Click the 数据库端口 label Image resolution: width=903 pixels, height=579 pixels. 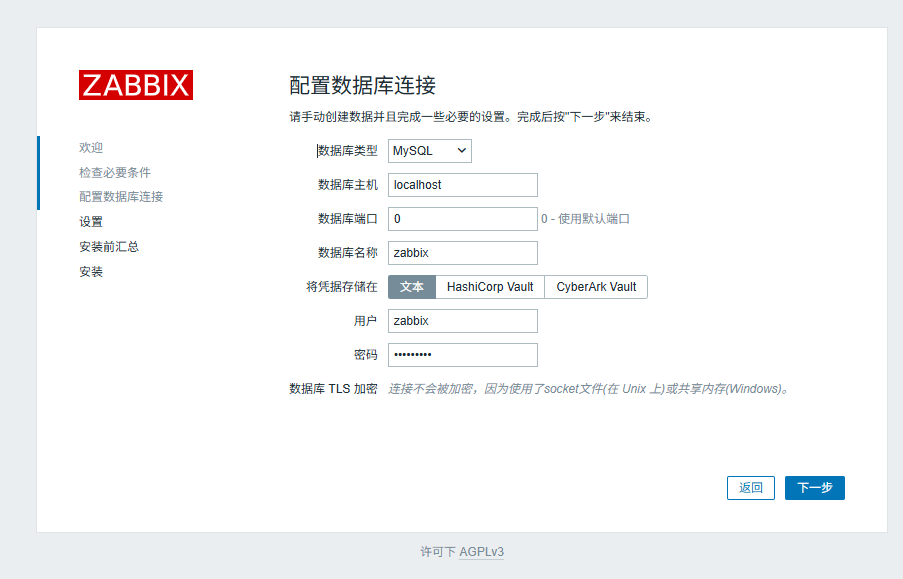[347, 219]
